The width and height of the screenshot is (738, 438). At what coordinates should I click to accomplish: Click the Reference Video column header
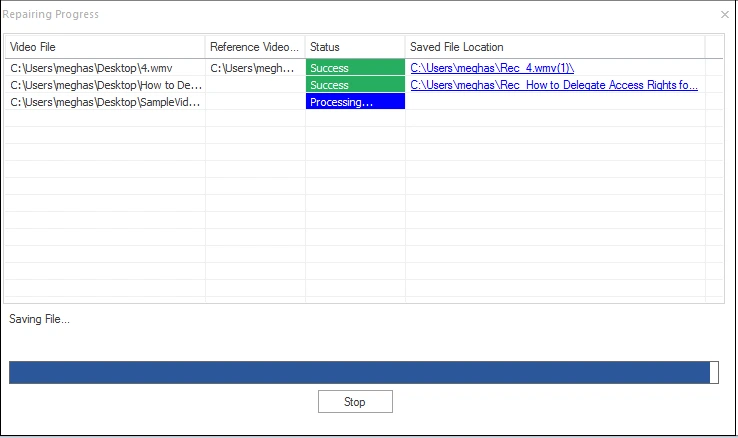255,47
